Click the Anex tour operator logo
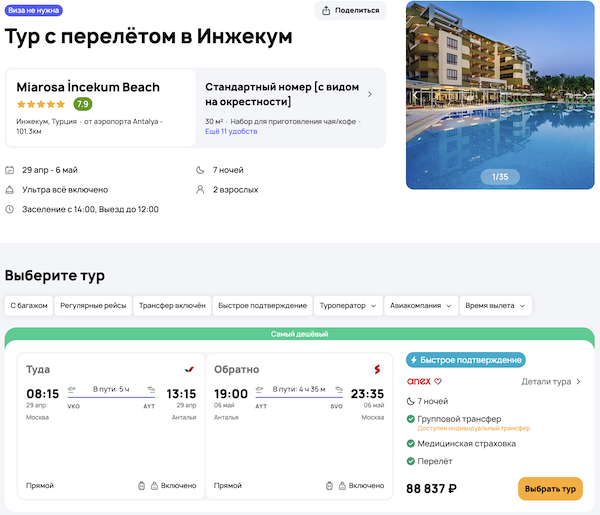Screen dimensions: 600x515 coord(425,381)
